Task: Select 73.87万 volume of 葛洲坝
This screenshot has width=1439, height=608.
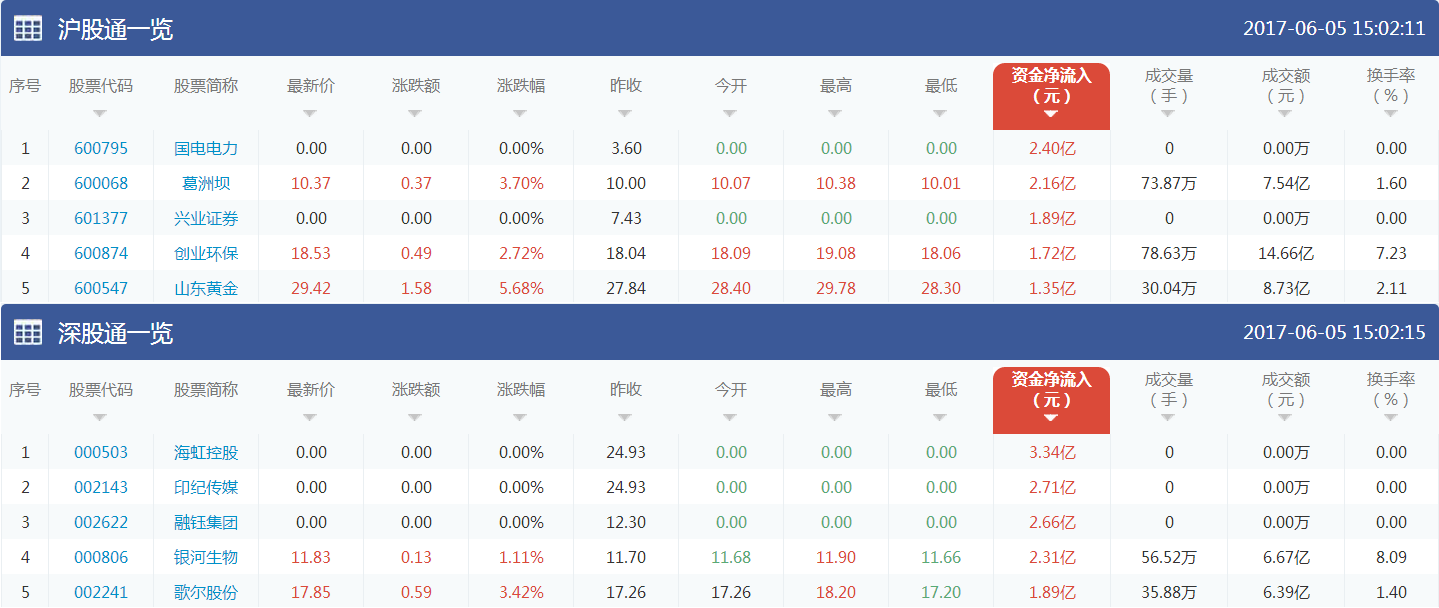Action: (1169, 183)
